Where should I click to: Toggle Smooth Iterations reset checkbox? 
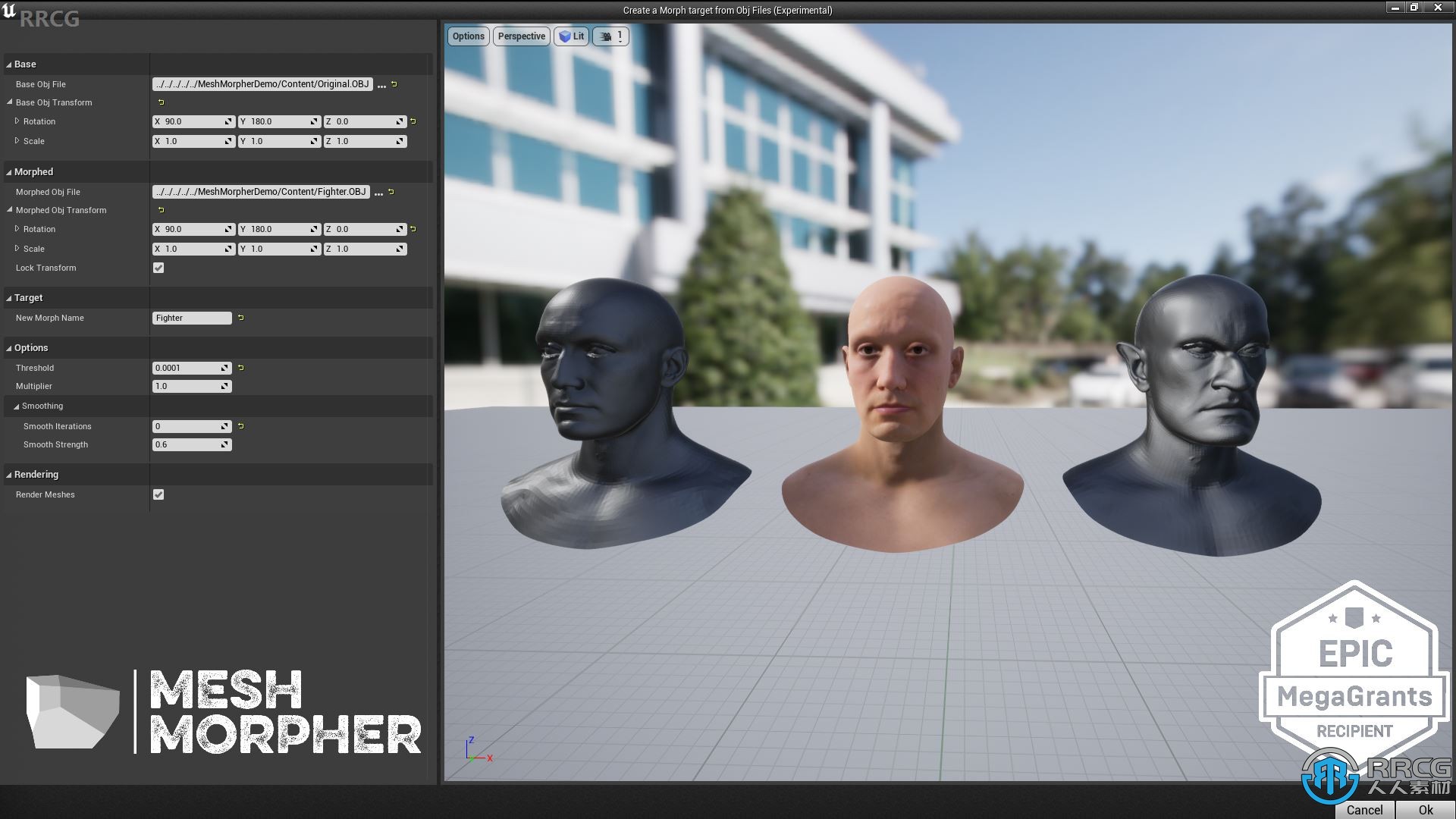coord(240,426)
